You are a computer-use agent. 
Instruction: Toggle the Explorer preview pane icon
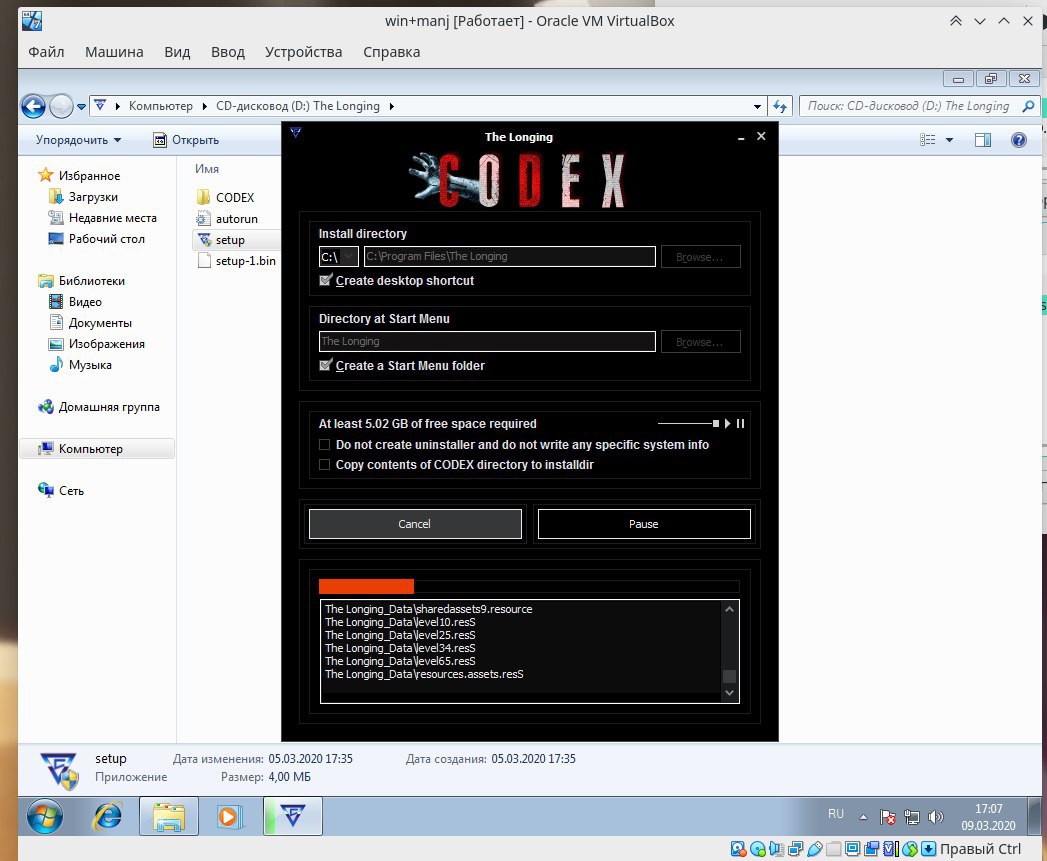click(983, 140)
